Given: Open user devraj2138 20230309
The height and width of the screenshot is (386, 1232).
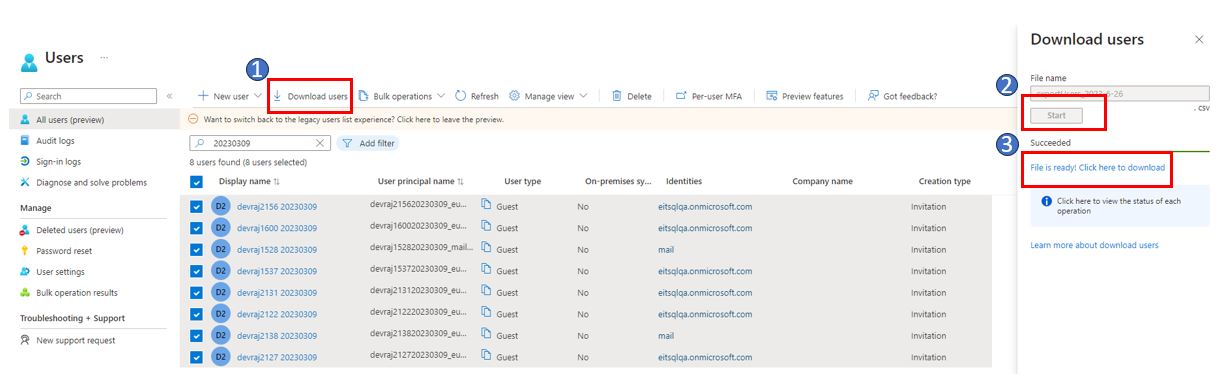Looking at the screenshot, I should (277, 336).
